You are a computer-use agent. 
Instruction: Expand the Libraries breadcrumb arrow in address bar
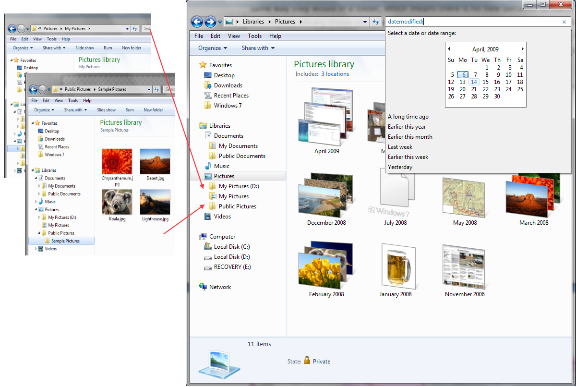tap(269, 22)
